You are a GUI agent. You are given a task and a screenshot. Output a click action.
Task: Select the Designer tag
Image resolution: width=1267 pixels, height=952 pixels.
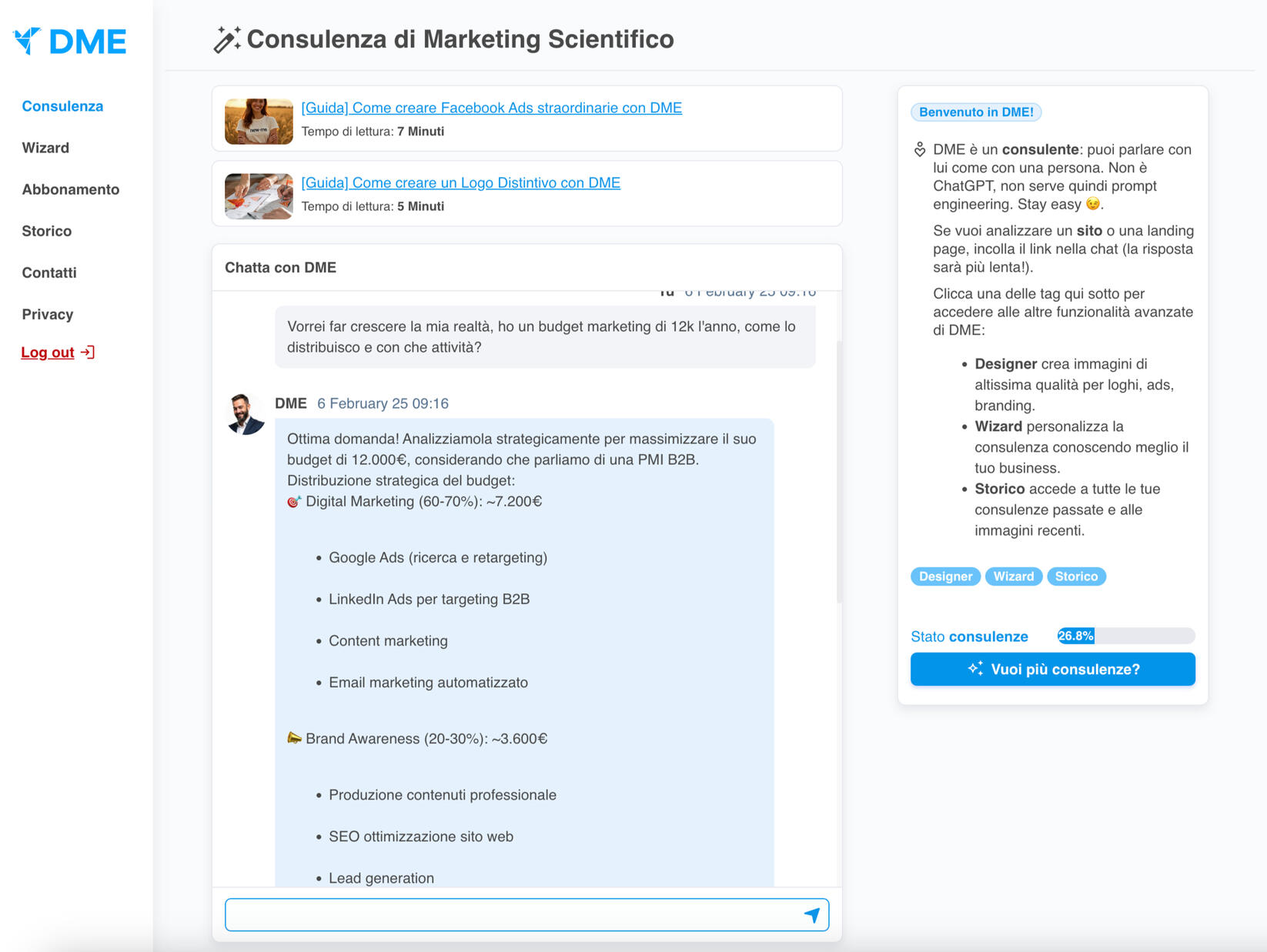(x=945, y=576)
